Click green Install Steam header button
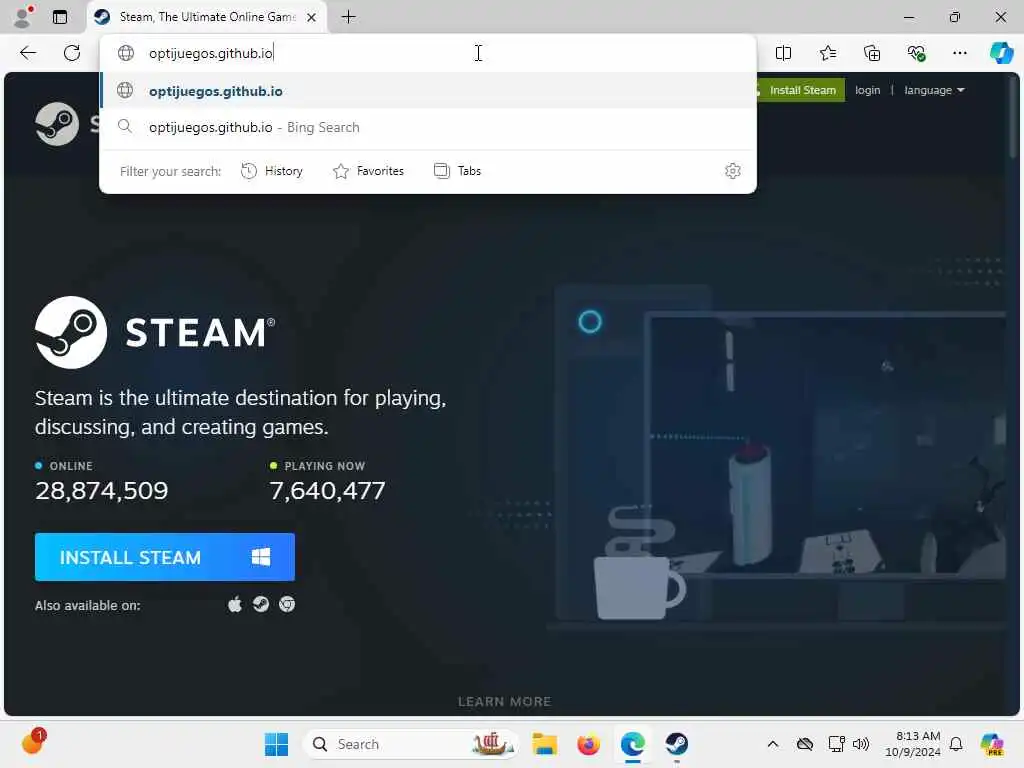 point(801,90)
